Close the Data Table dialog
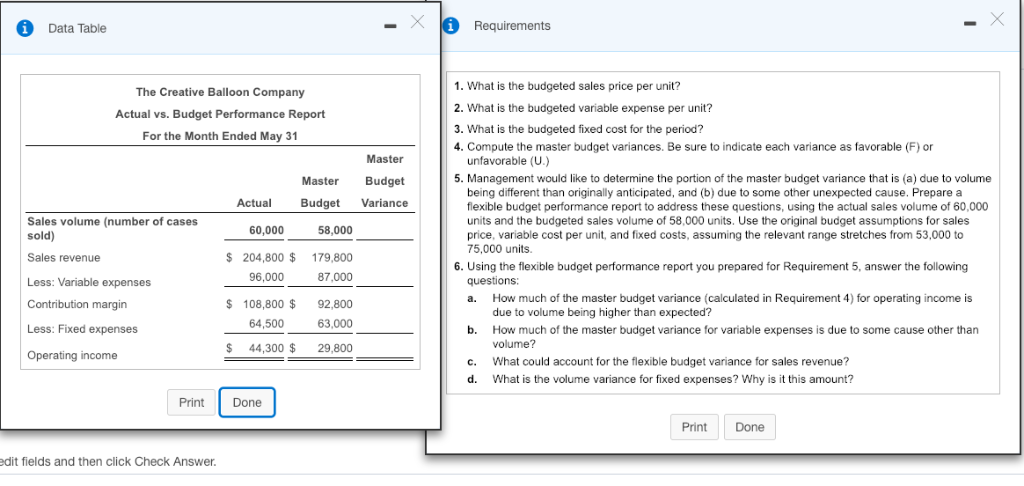The image size is (1024, 486). point(418,22)
